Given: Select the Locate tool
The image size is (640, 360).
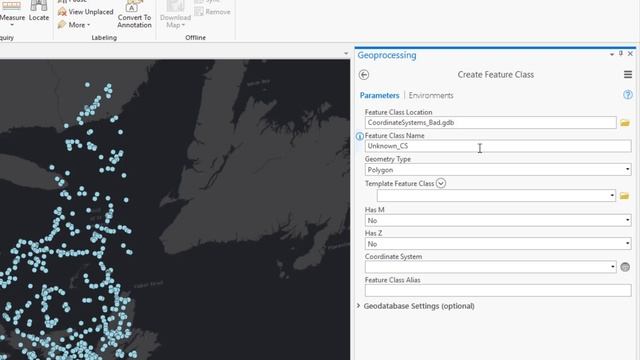Looking at the screenshot, I should point(39,11).
